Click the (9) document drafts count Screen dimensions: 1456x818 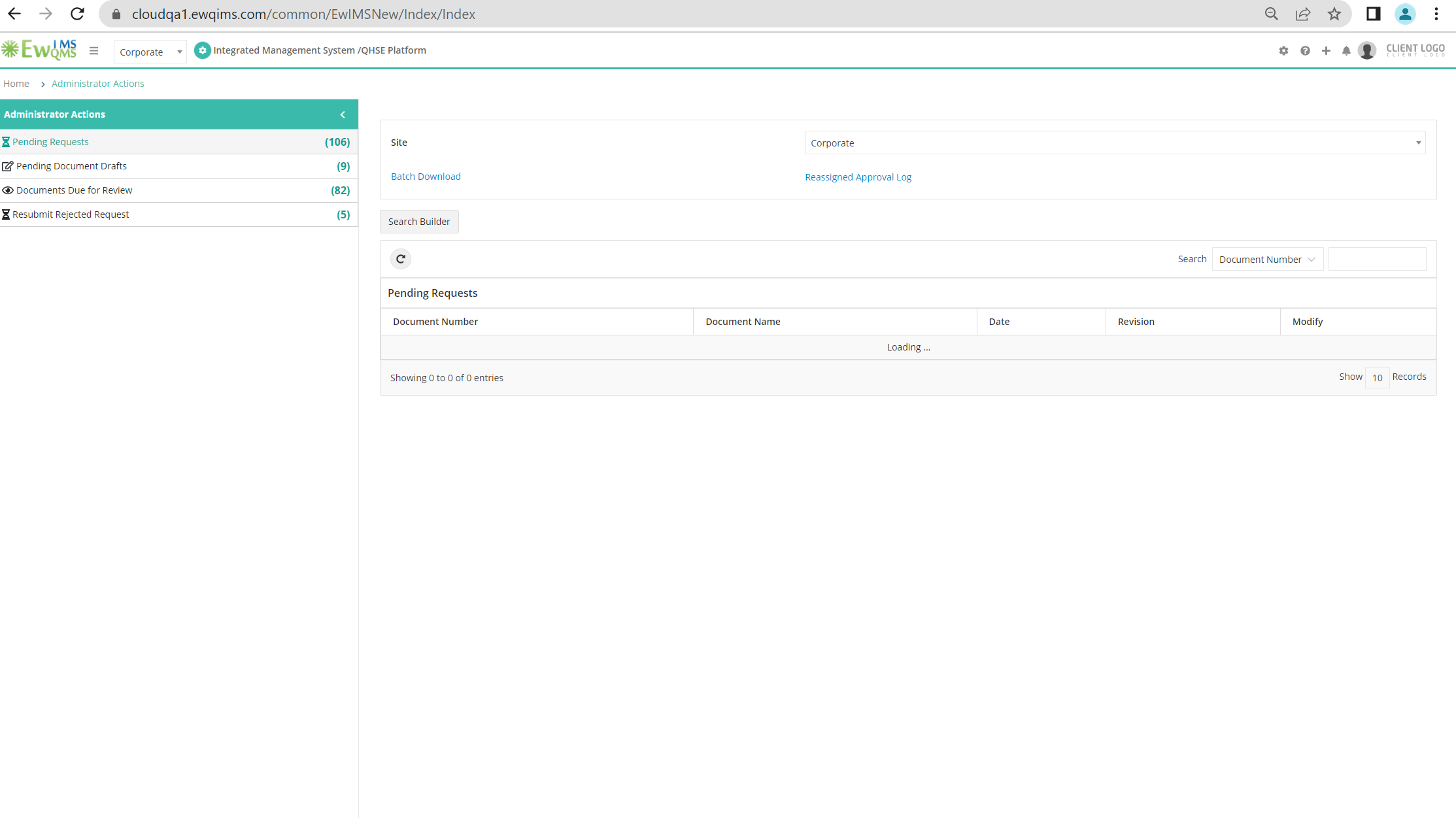pyautogui.click(x=343, y=166)
